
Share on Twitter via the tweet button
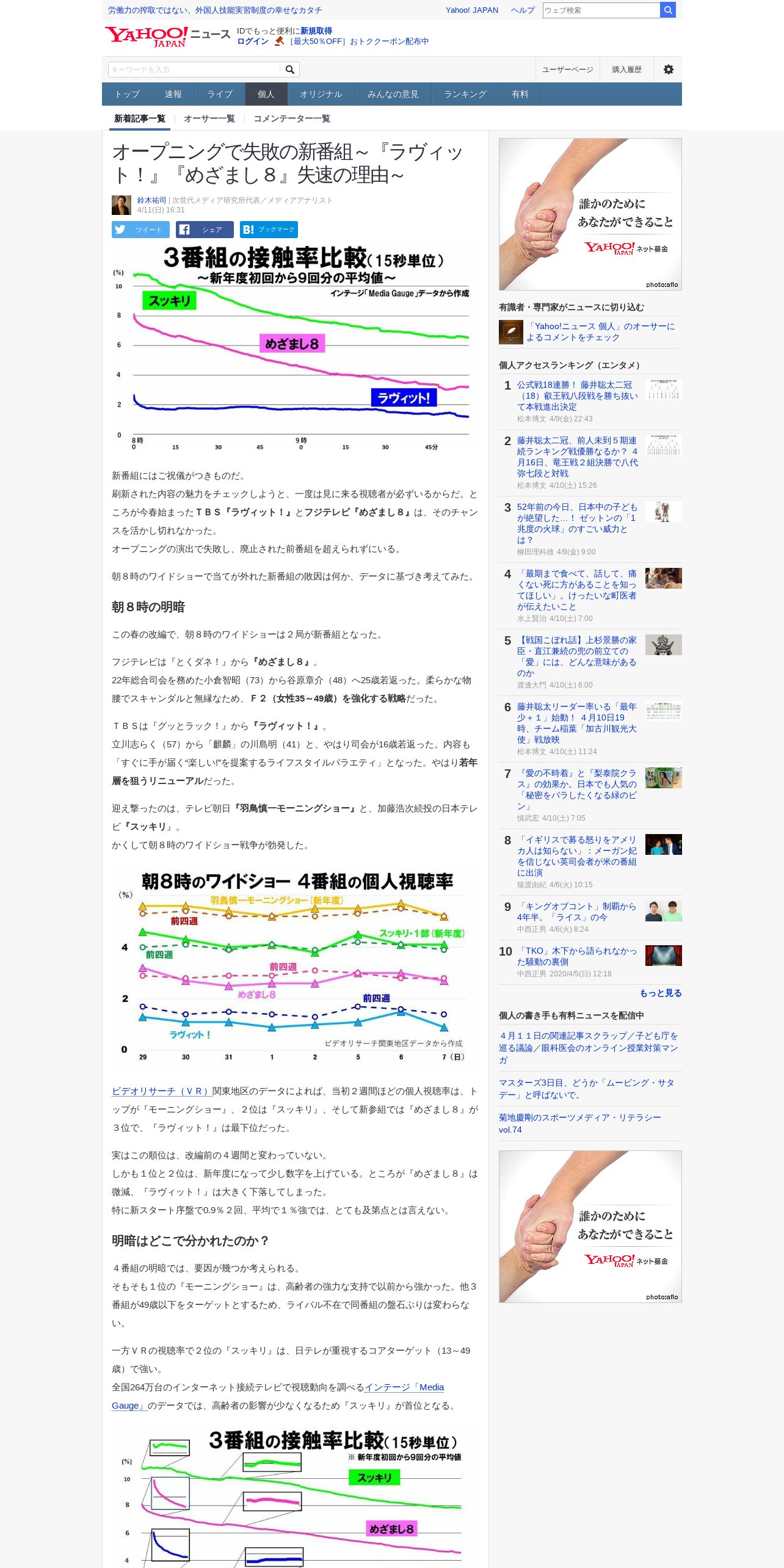coord(140,230)
